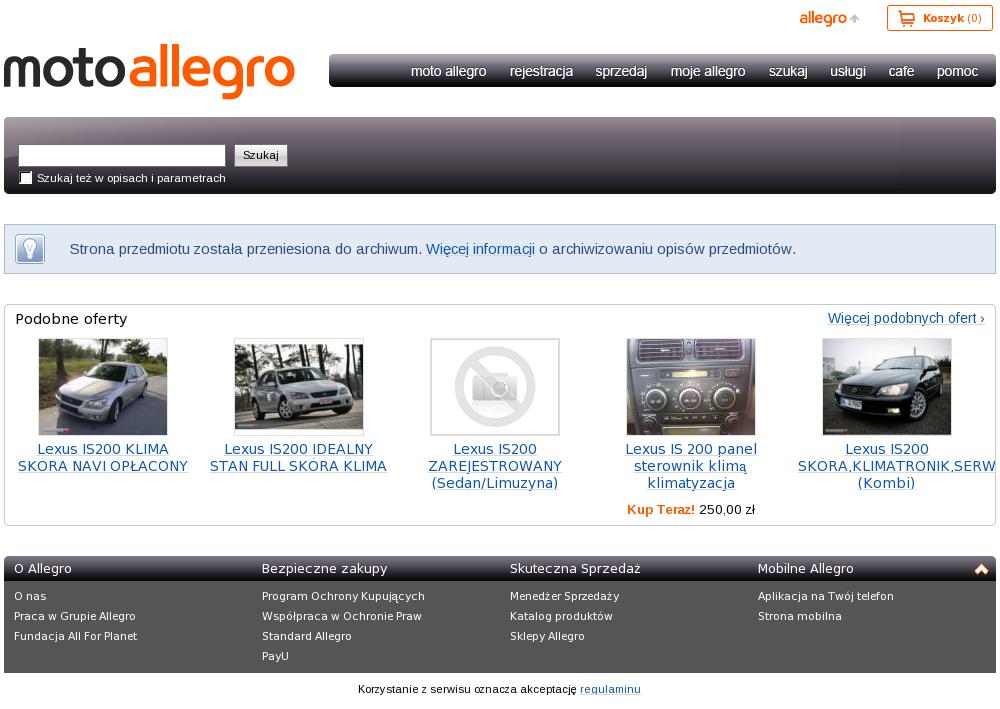This screenshot has width=1000, height=709.
Task: Click the 'Mobilne Allegro' footer heading
Action: (805, 569)
